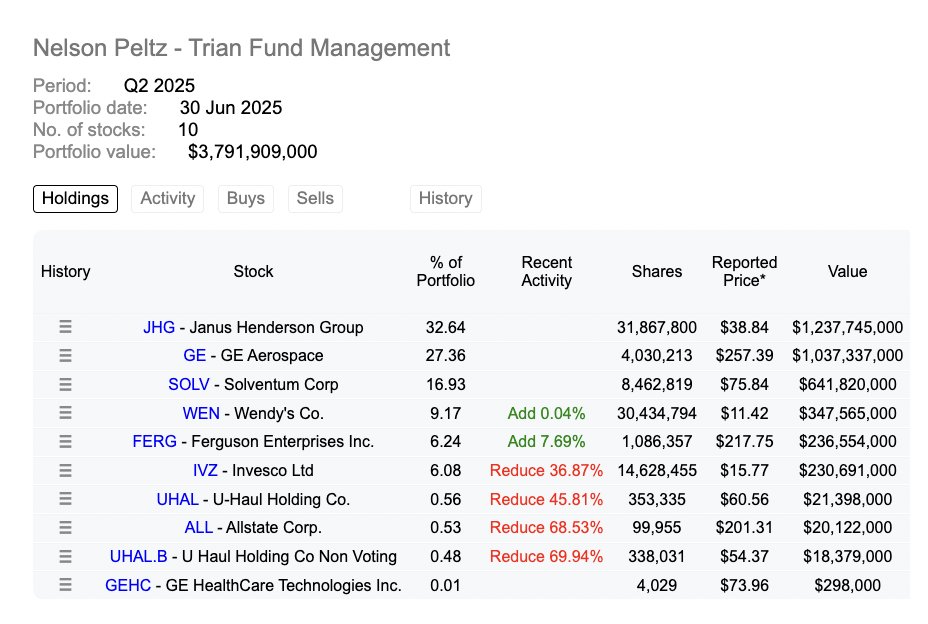This screenshot has width=928, height=624.
Task: Click the '31,867,800' shares cell
Action: (x=657, y=327)
